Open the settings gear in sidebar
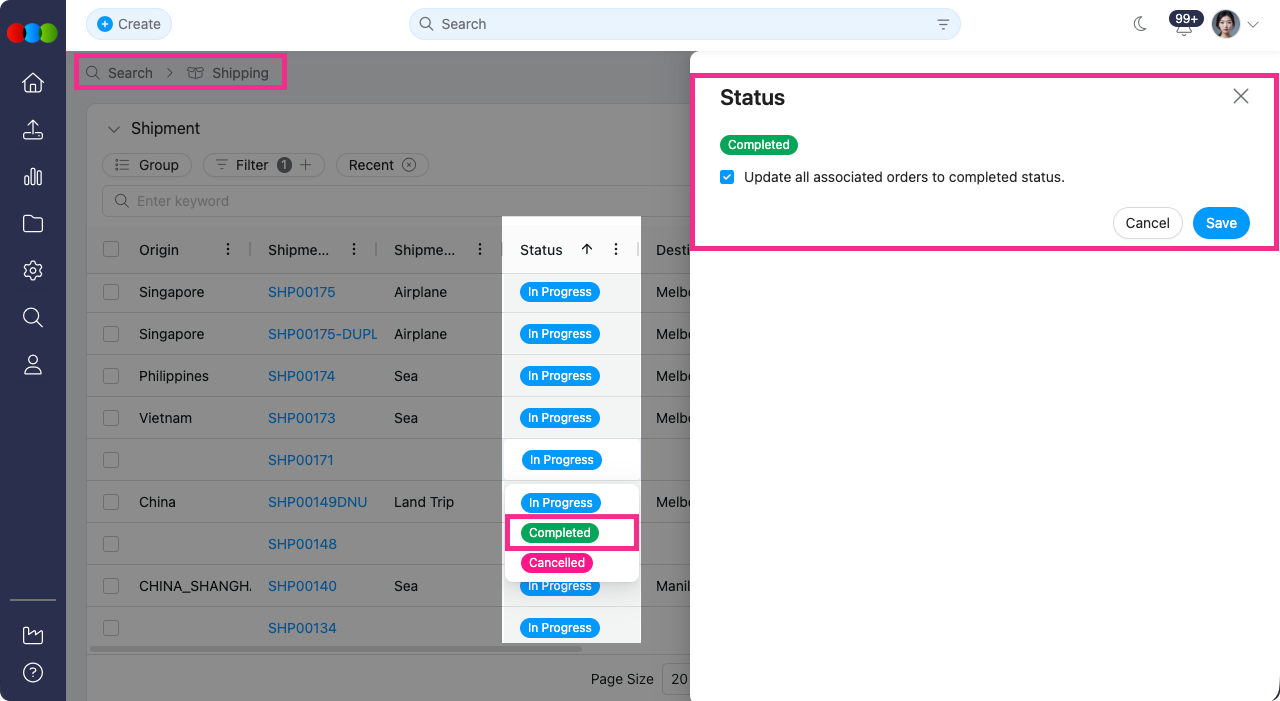Viewport: 1280px width, 701px height. pos(33,271)
